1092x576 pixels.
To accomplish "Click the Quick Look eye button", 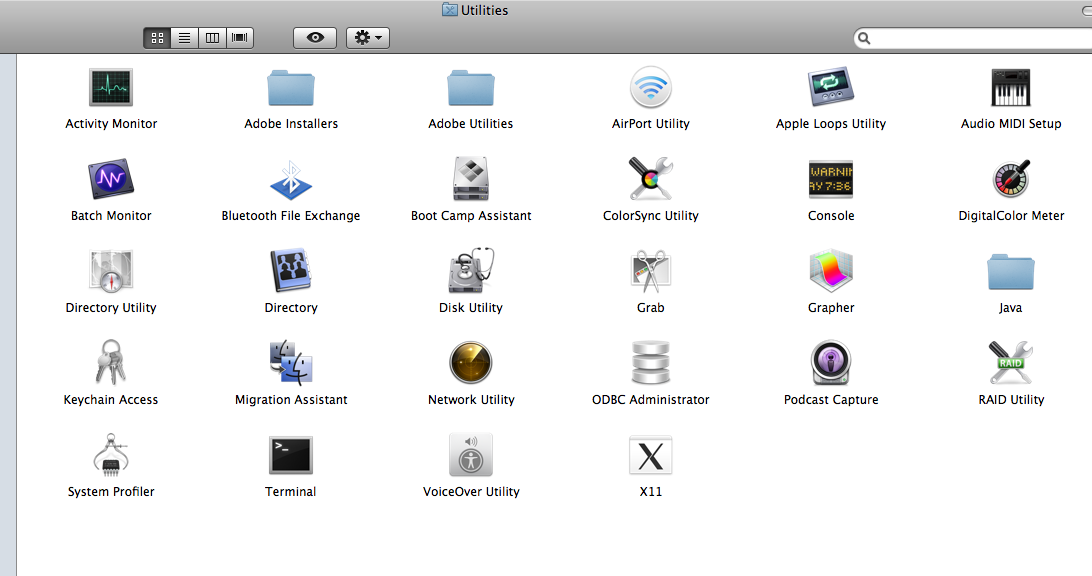I will pos(315,38).
